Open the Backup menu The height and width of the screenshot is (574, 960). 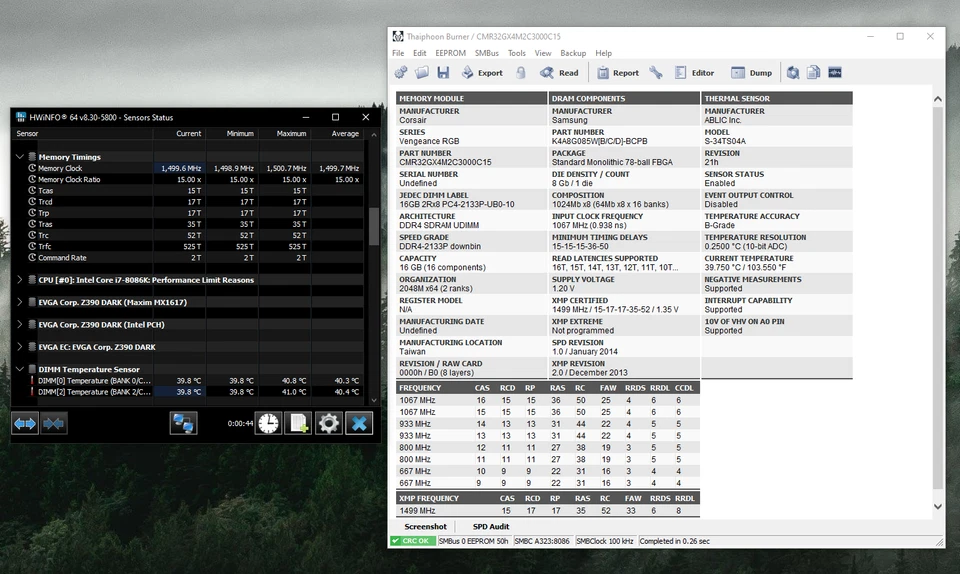pos(573,53)
